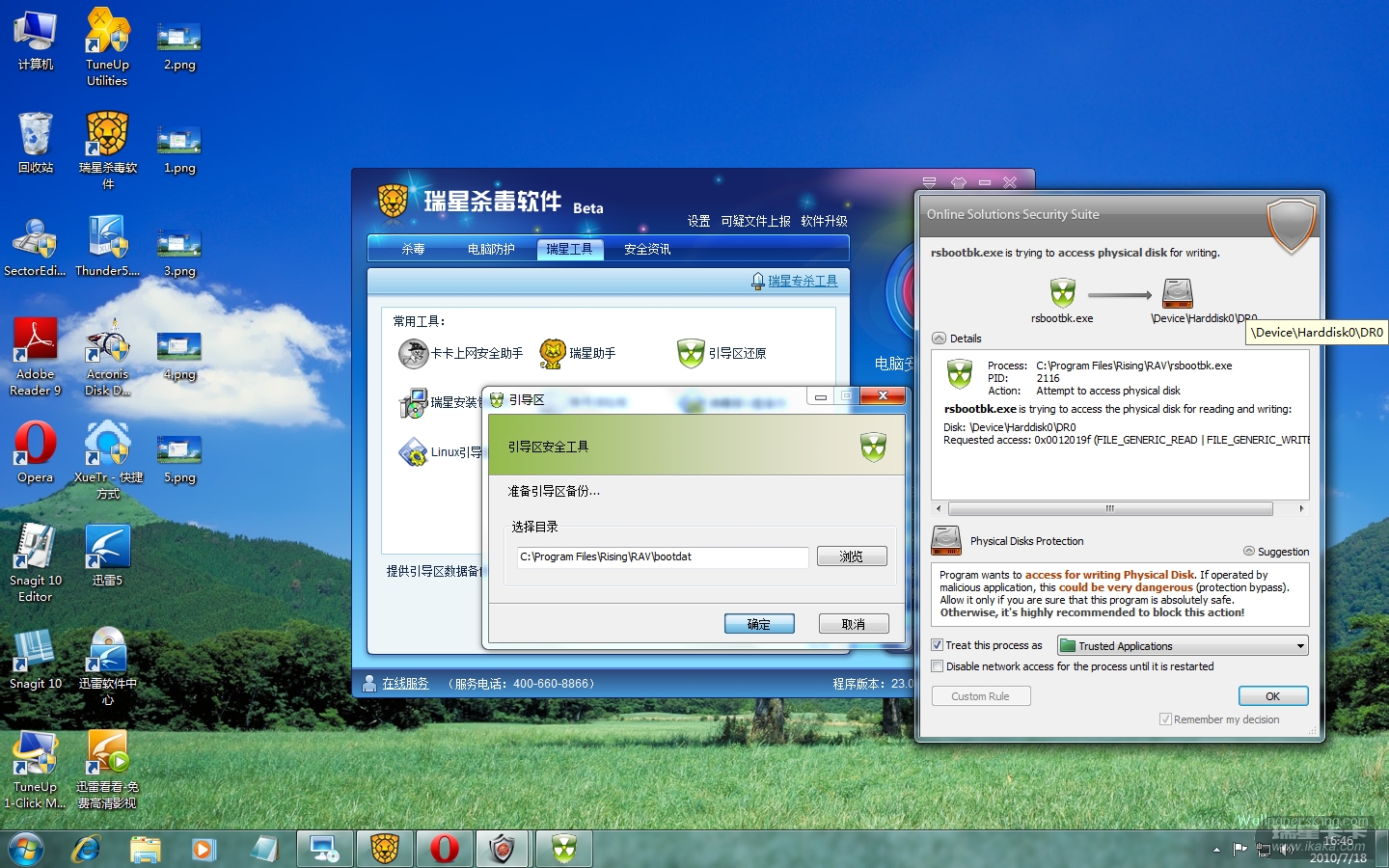Screen dimensions: 1389x868
Task: Open the 在线服务 link
Action: (405, 684)
